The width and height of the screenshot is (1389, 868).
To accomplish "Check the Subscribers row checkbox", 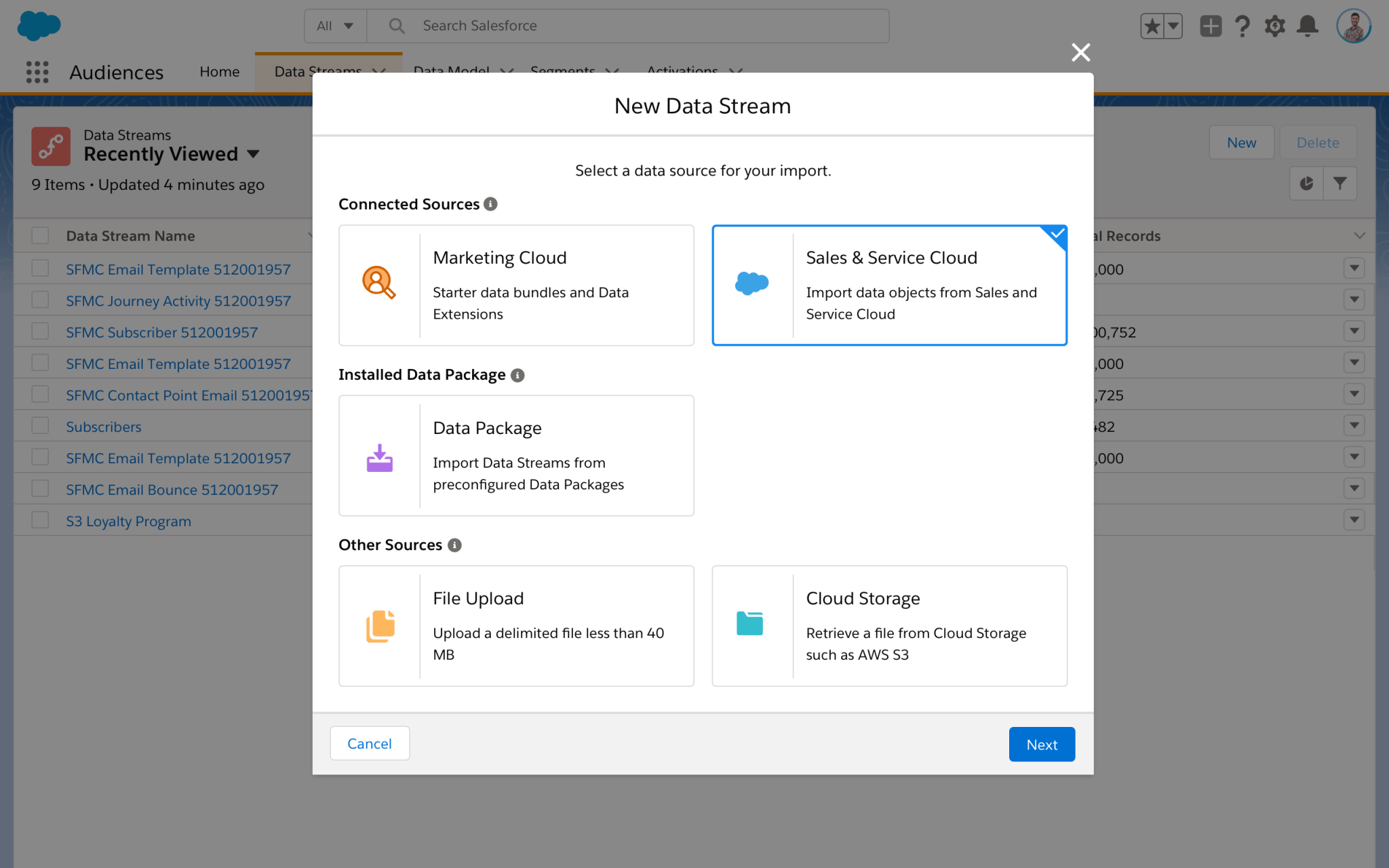I will 39,425.
